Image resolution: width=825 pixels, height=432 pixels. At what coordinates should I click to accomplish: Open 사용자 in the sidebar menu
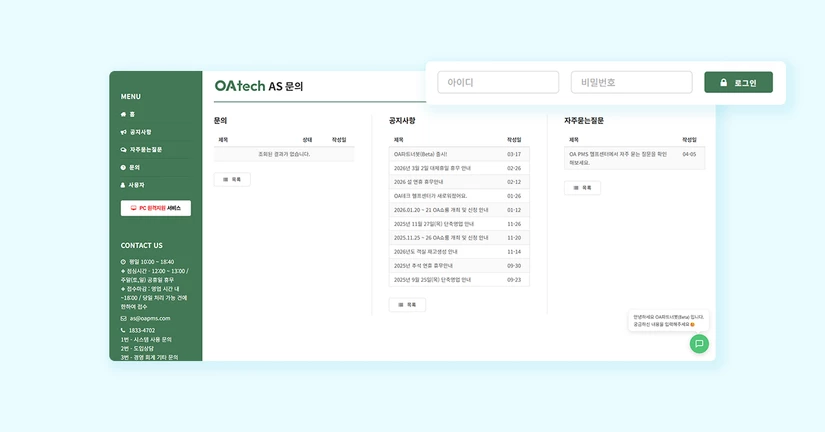[x=133, y=185]
